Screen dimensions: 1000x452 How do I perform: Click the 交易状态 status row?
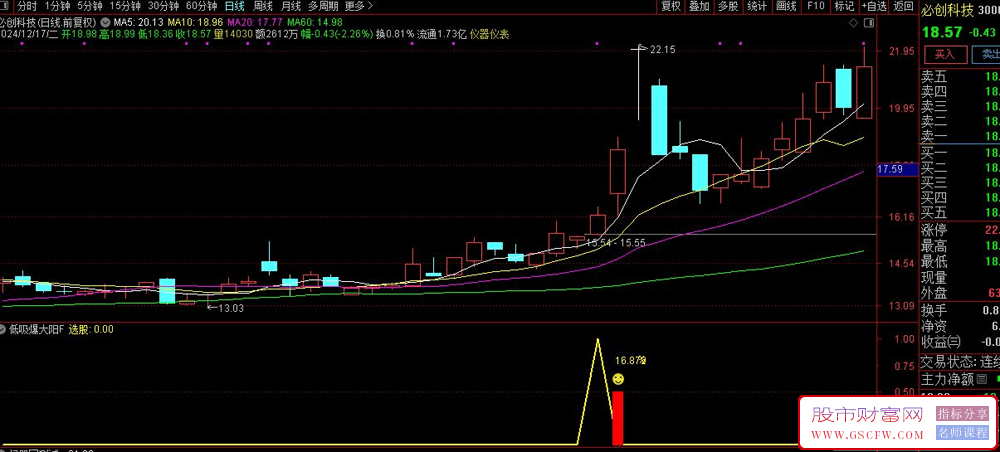[x=959, y=362]
